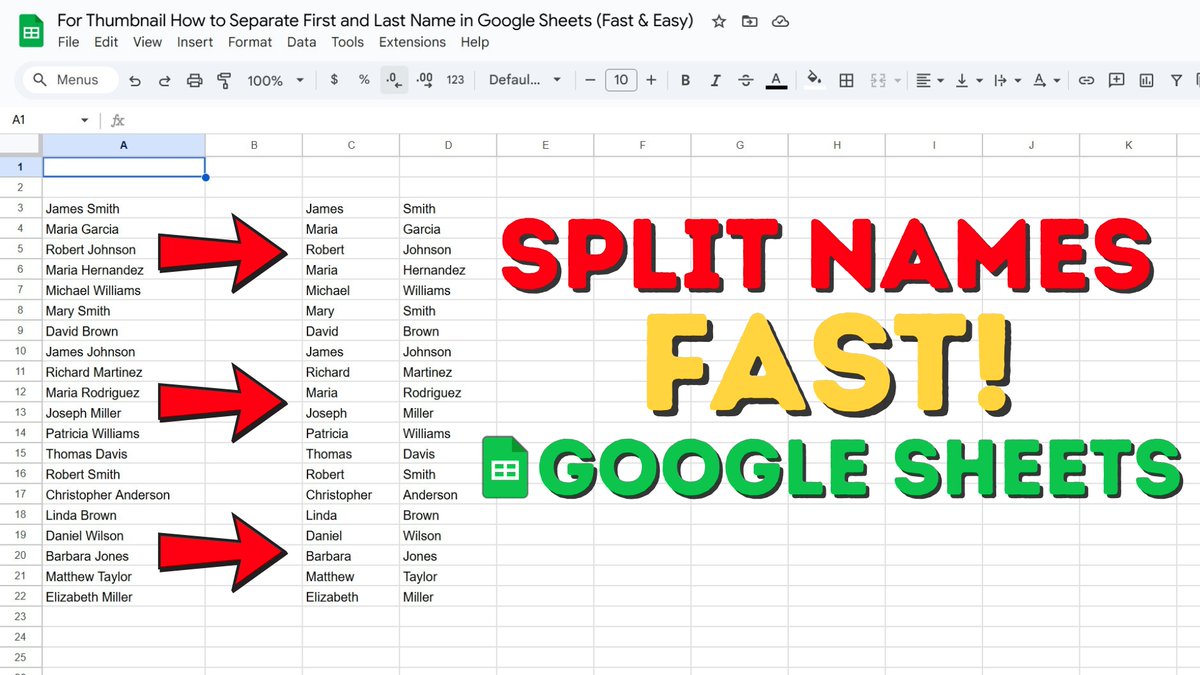Open the Name box dropdown arrow
Viewport: 1200px width, 675px height.
coord(84,120)
